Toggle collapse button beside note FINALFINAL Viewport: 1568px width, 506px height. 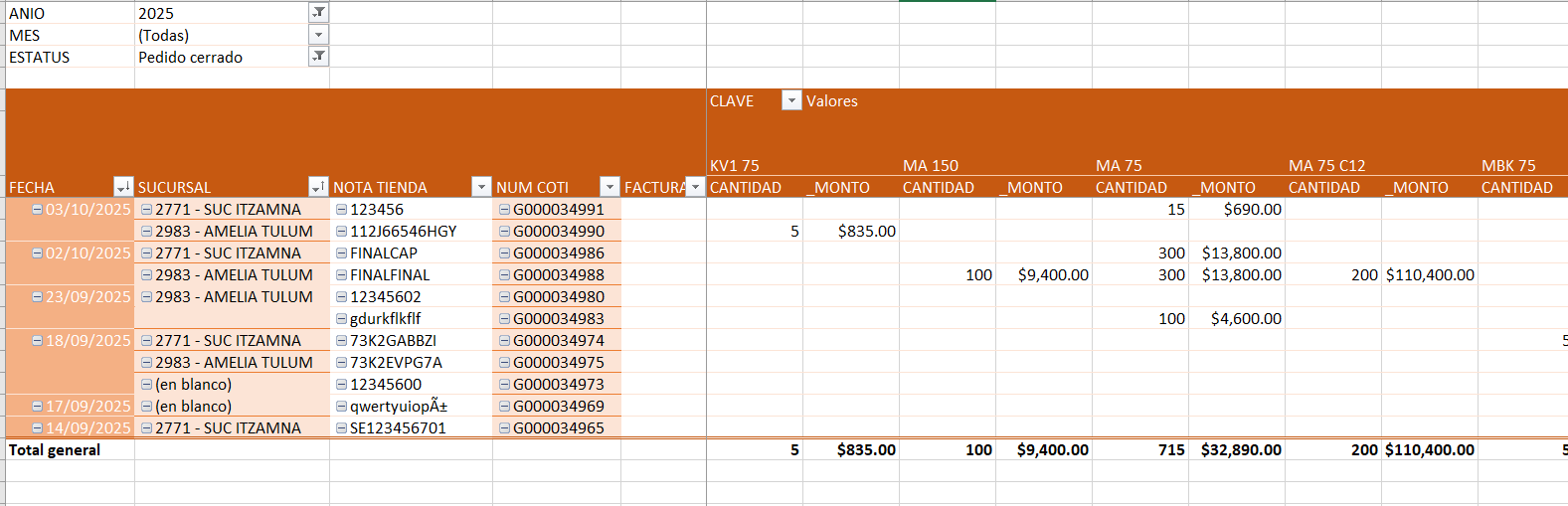pos(341,275)
